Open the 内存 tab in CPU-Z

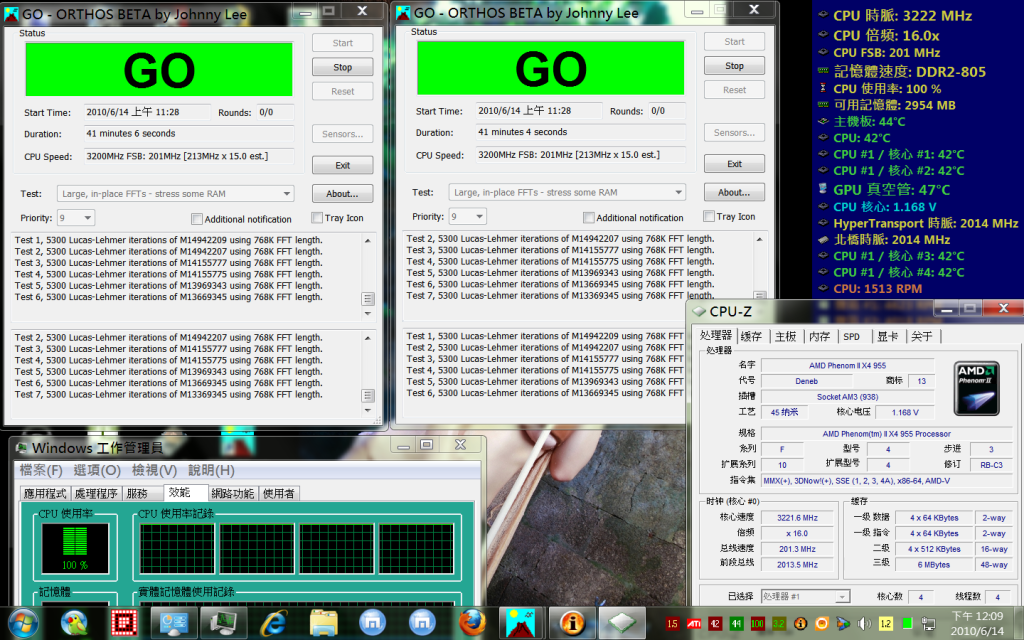(x=820, y=336)
